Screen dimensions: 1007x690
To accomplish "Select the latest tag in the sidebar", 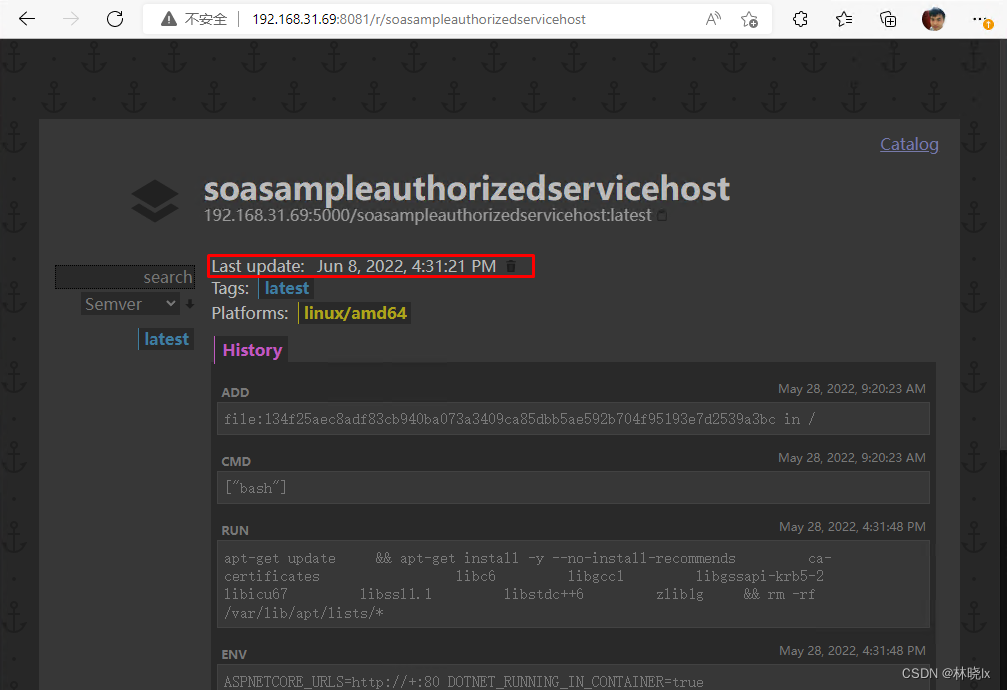I will [166, 339].
